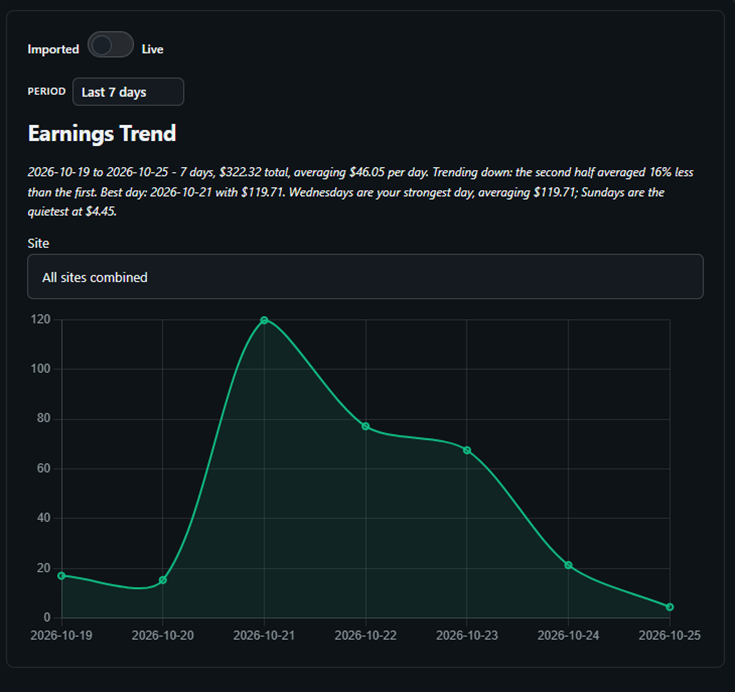The height and width of the screenshot is (692, 735).
Task: Click the y-axis value 80
Action: pos(44,418)
